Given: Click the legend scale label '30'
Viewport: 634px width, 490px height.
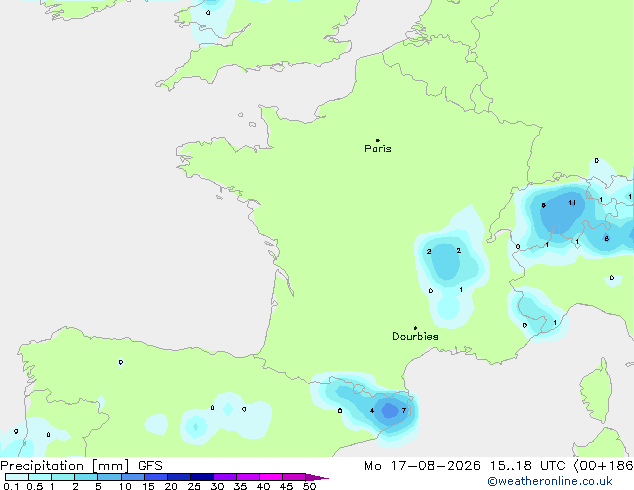Looking at the screenshot, I should [217, 486].
